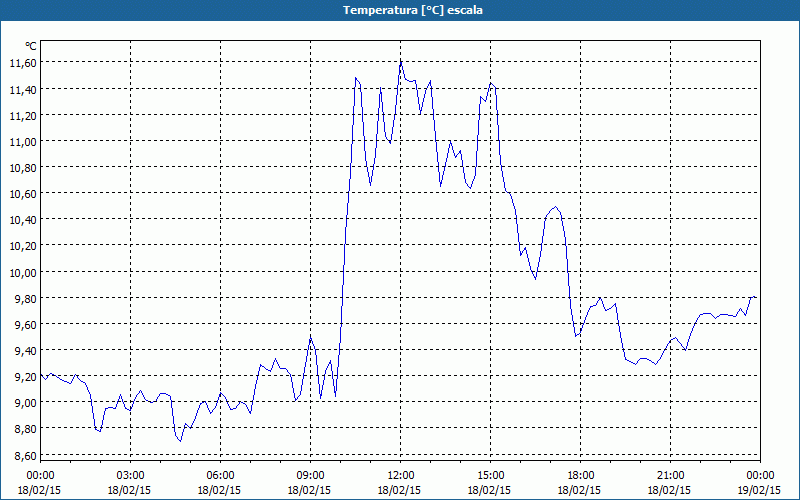The image size is (800, 500).
Task: Click the 21:00 time axis label
Action: click(670, 476)
